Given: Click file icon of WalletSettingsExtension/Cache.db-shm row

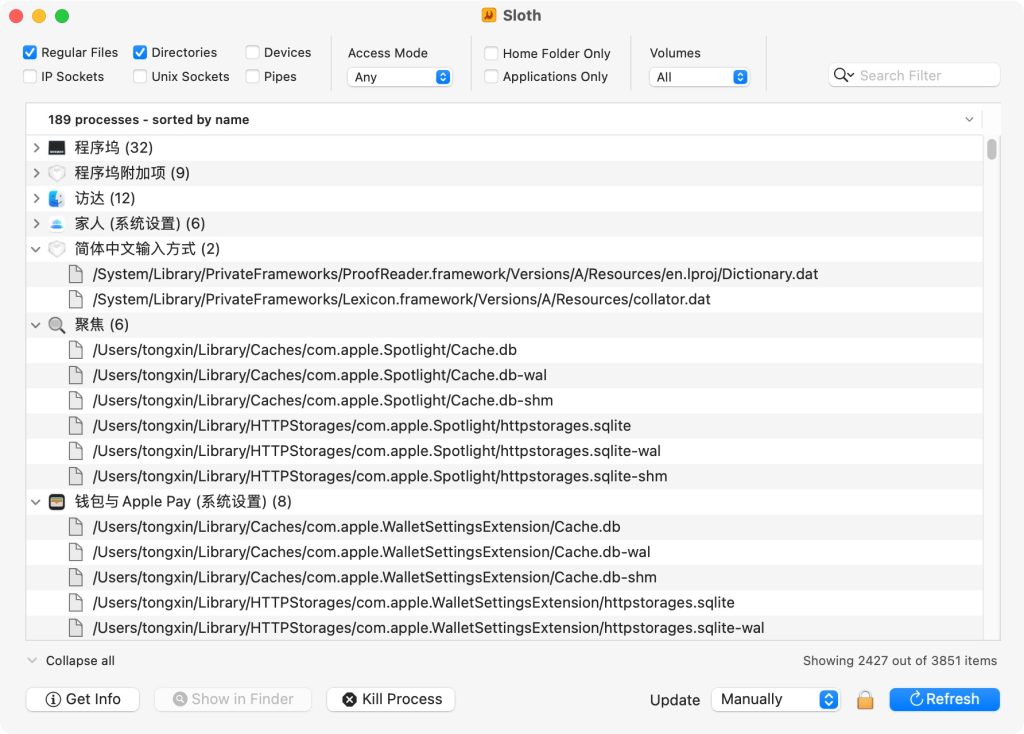Looking at the screenshot, I should pos(76,577).
